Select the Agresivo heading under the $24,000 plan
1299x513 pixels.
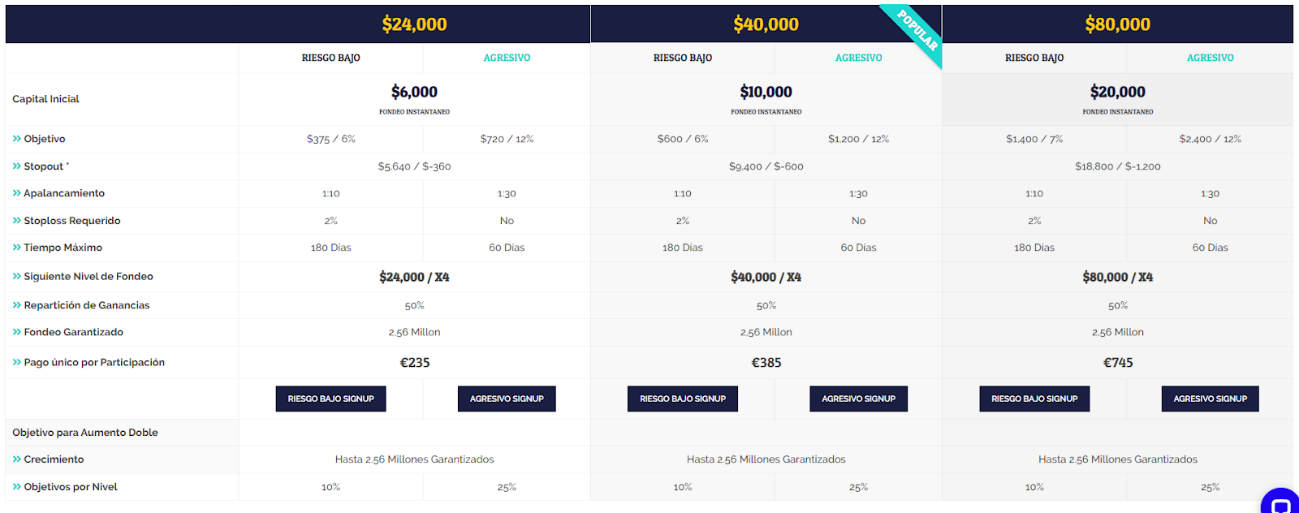tap(506, 58)
